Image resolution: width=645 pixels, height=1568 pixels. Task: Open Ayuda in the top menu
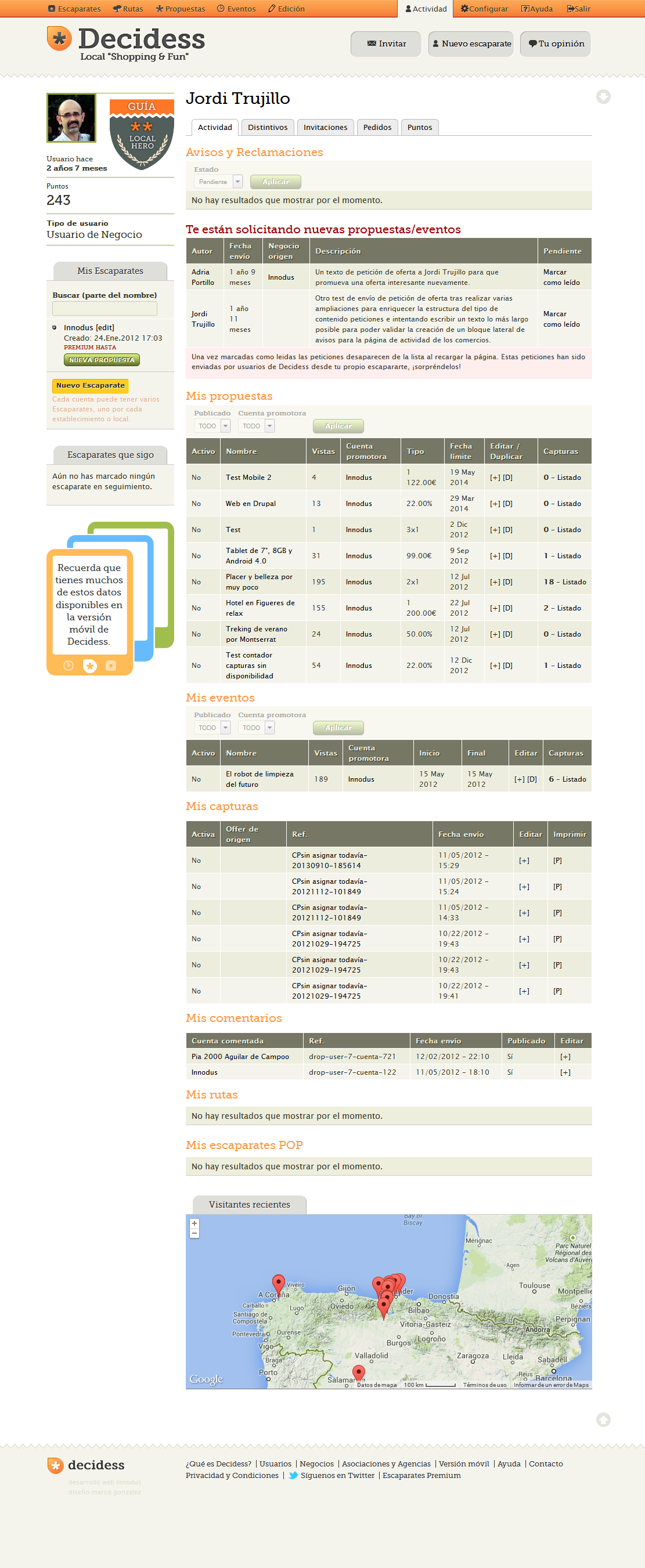coord(536,9)
